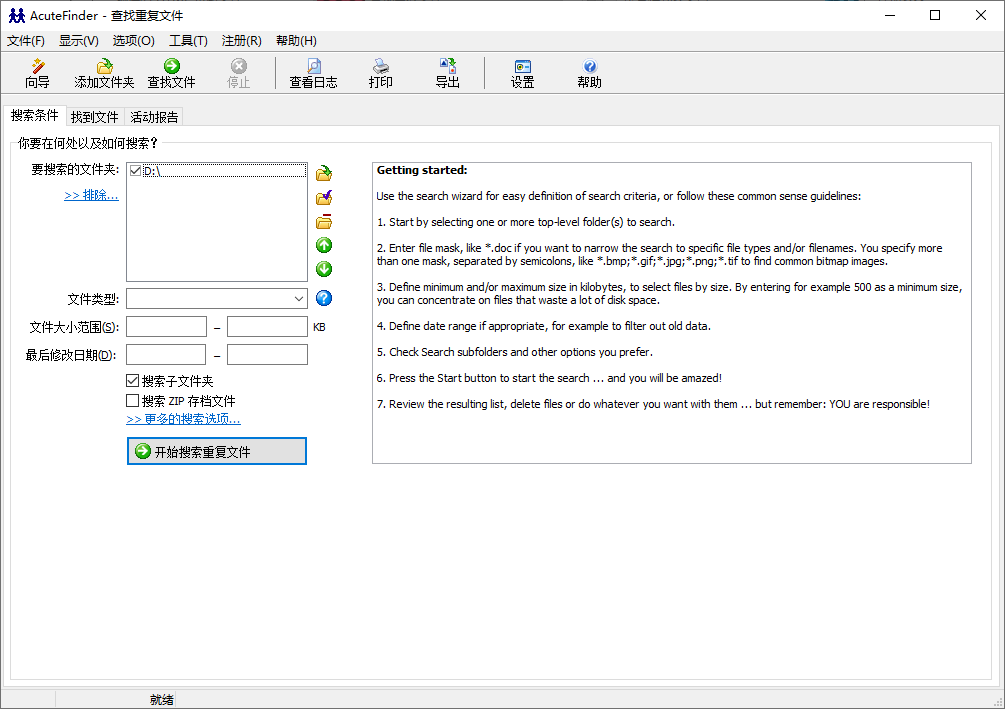Open the 工具(T) menu
Viewport: 1005px width, 709px height.
point(188,41)
